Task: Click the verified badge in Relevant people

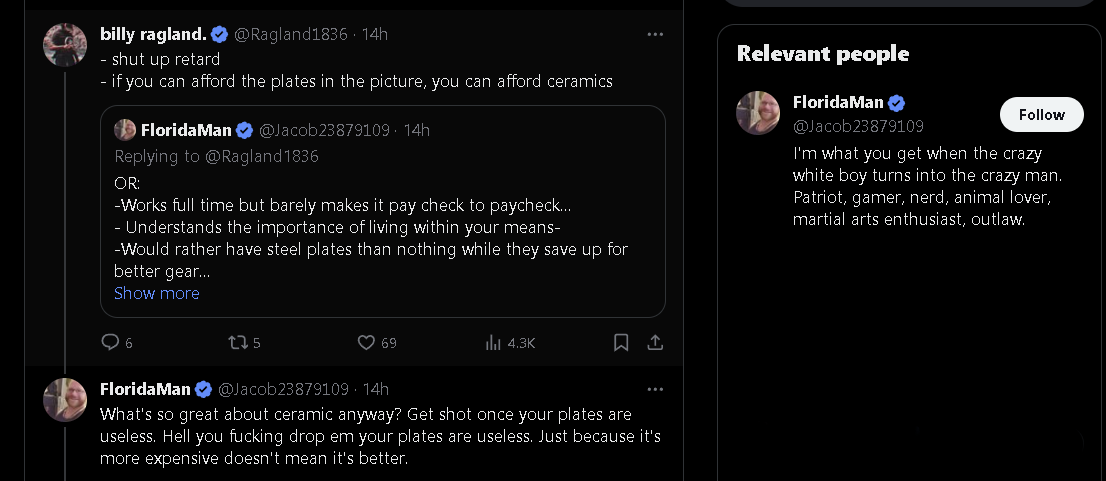Action: click(x=896, y=103)
